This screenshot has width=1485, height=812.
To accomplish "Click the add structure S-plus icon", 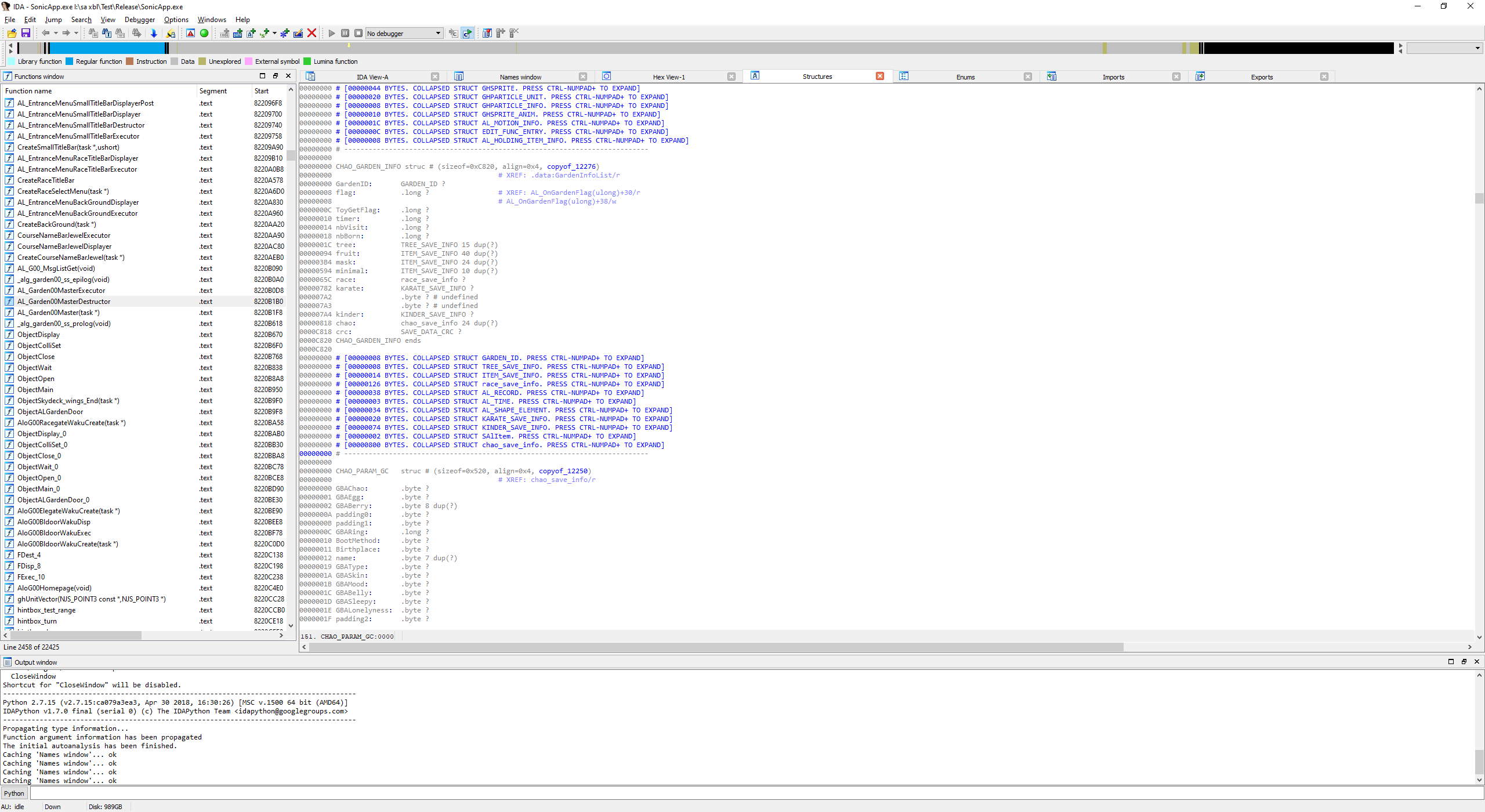I will [x=265, y=33].
